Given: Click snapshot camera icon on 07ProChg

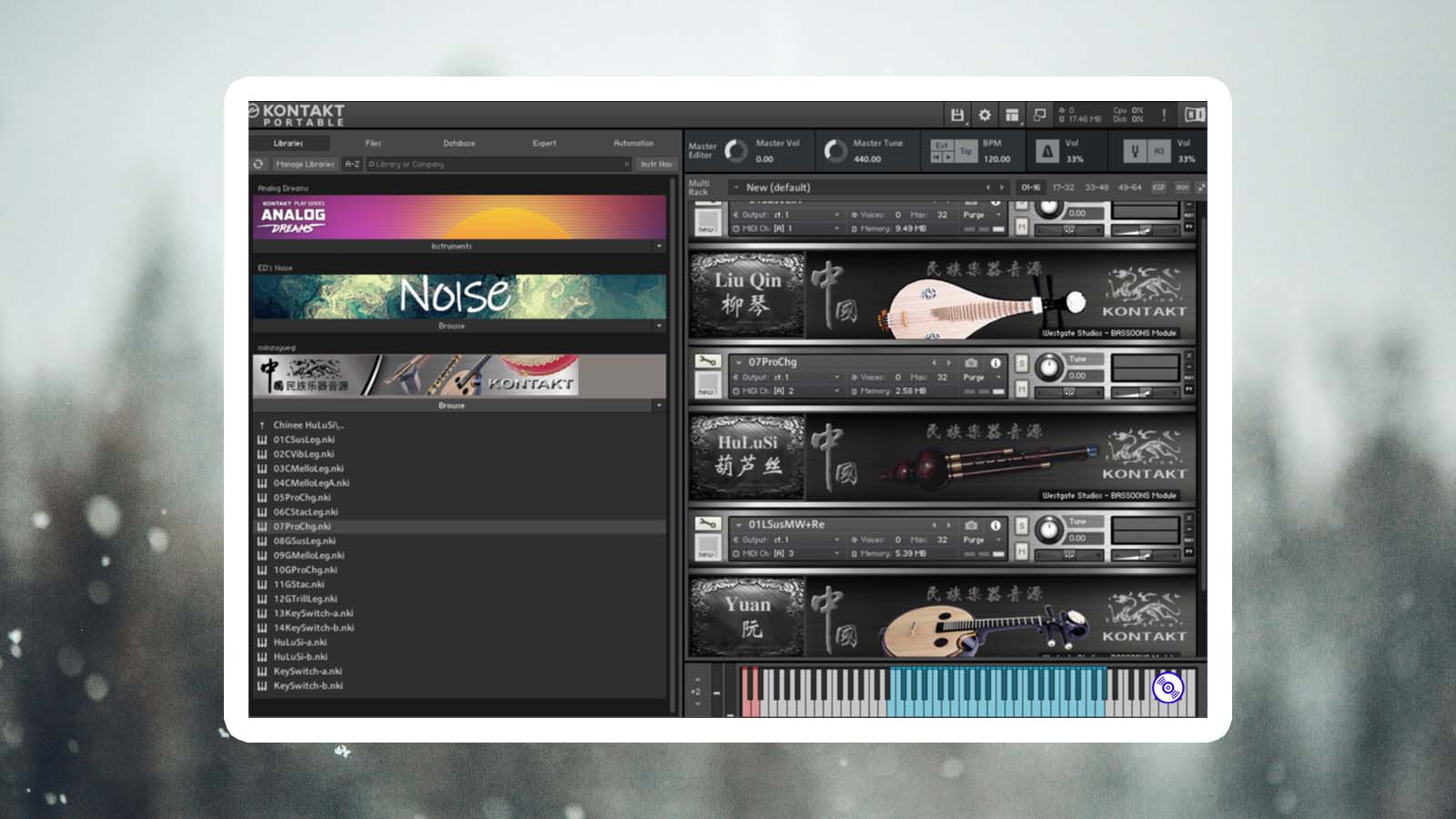Looking at the screenshot, I should click(x=971, y=362).
